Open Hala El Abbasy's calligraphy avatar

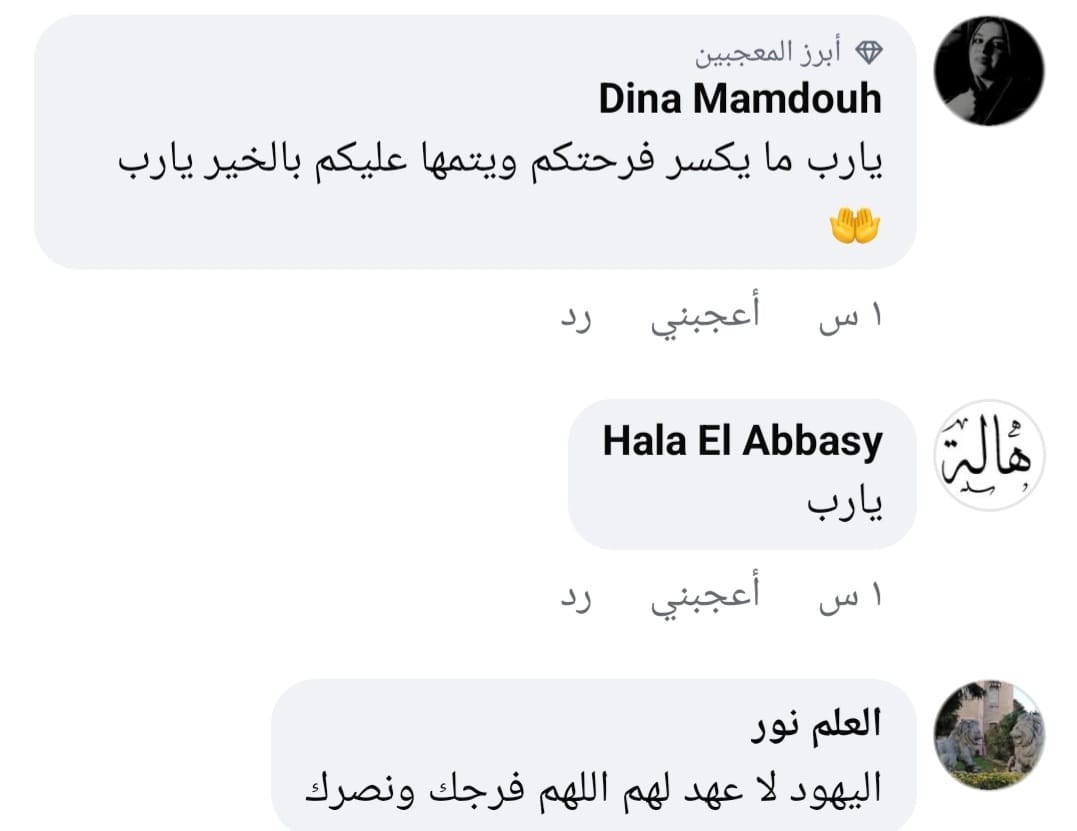pyautogui.click(x=988, y=456)
